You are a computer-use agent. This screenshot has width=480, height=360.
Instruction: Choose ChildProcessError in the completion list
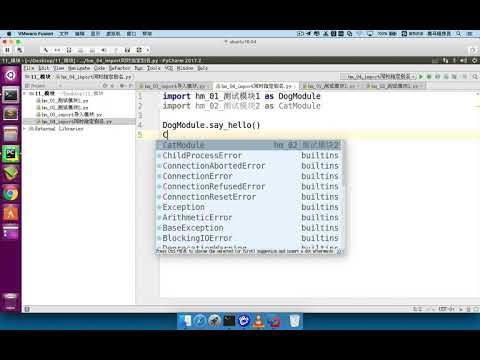pos(248,155)
